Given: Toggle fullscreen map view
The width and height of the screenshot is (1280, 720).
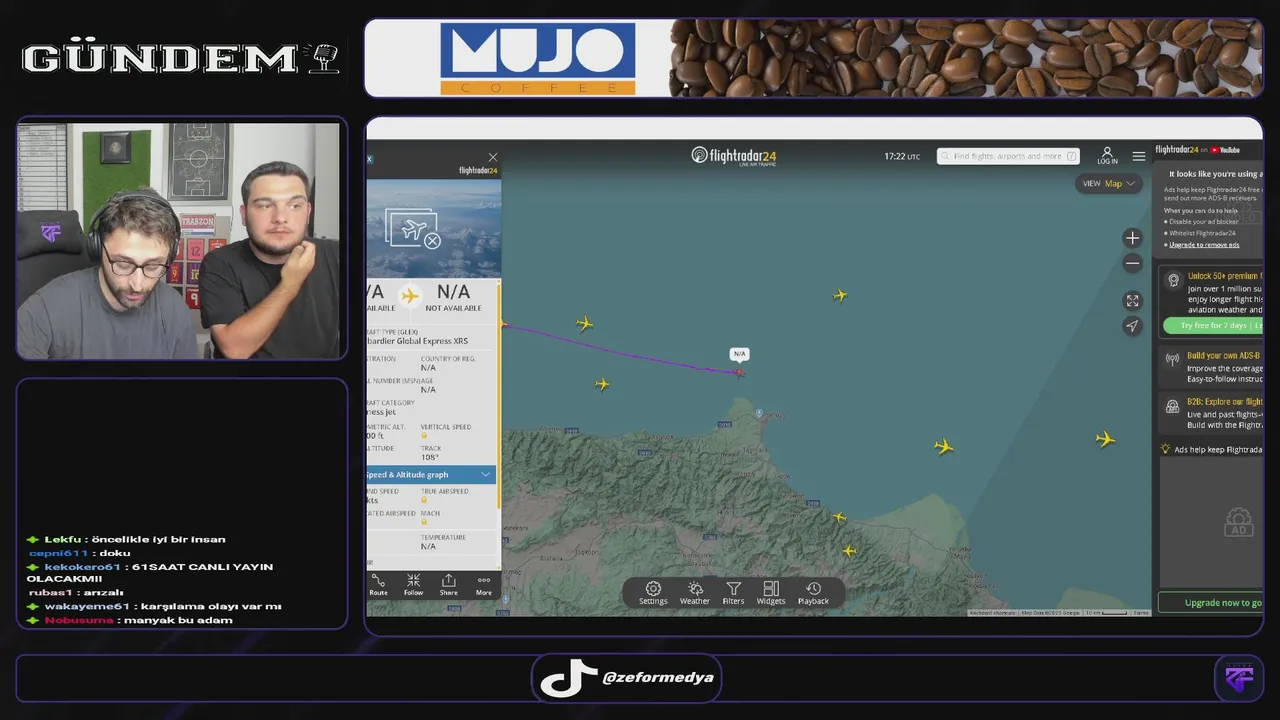Looking at the screenshot, I should [x=1132, y=300].
